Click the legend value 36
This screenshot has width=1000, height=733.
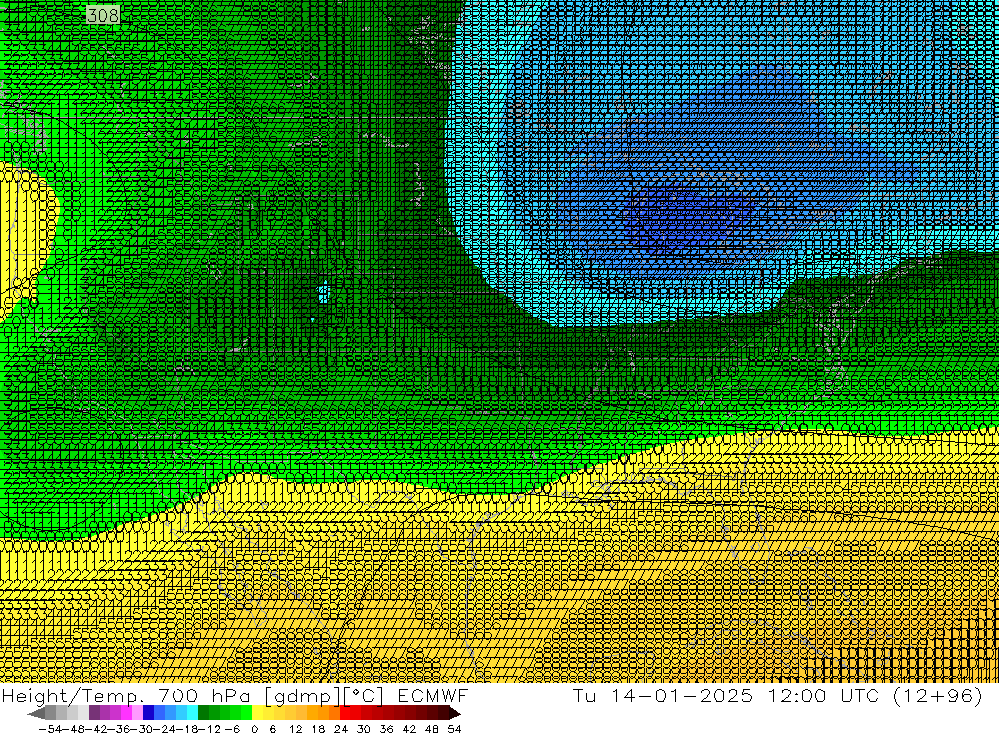click(386, 729)
